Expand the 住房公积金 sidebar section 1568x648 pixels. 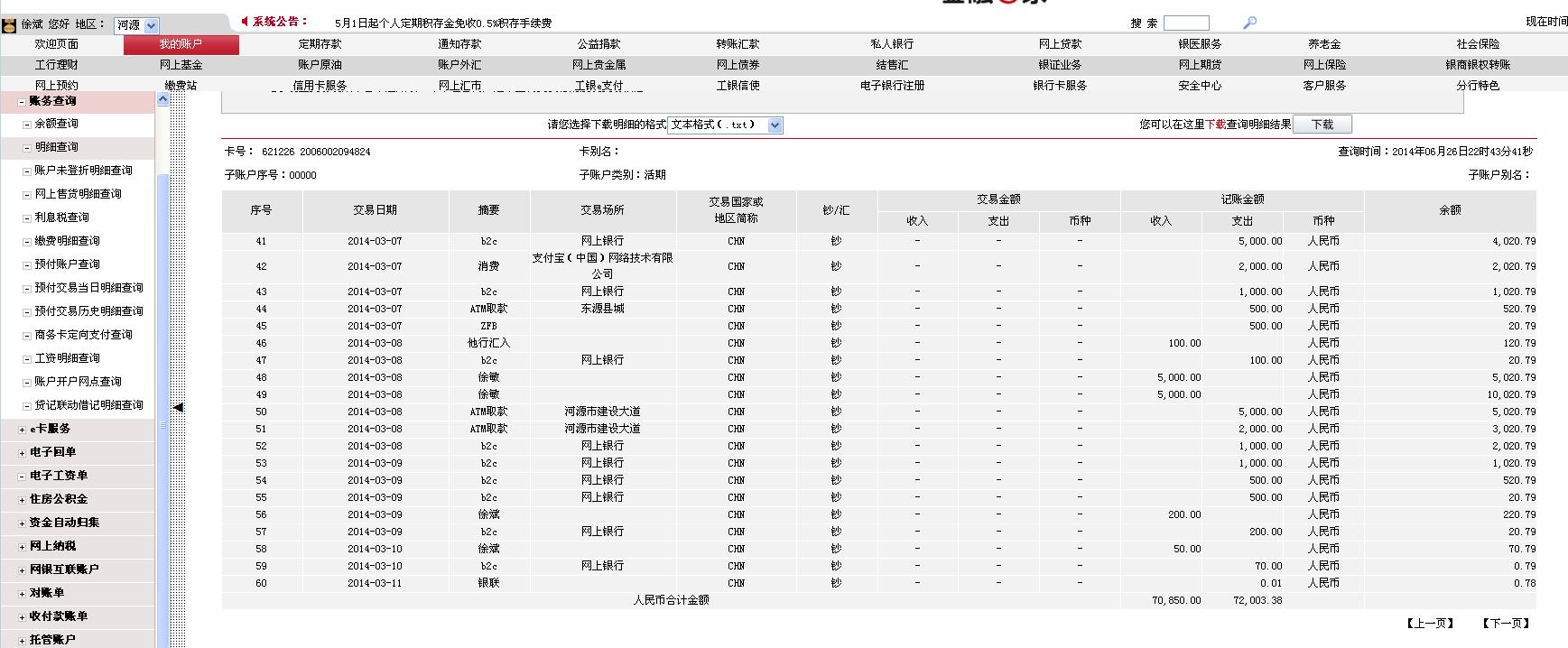pos(23,500)
